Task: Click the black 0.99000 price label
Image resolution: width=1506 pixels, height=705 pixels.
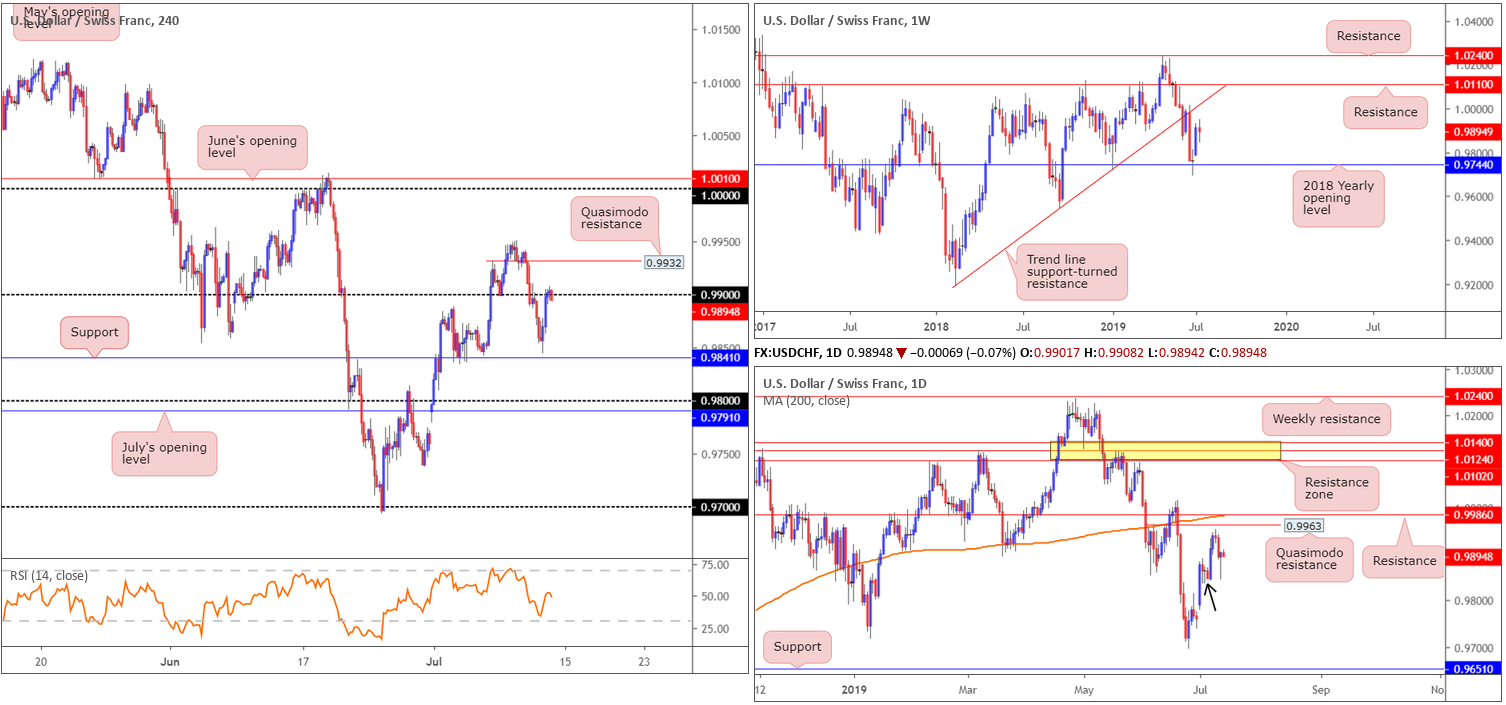Action: point(720,295)
